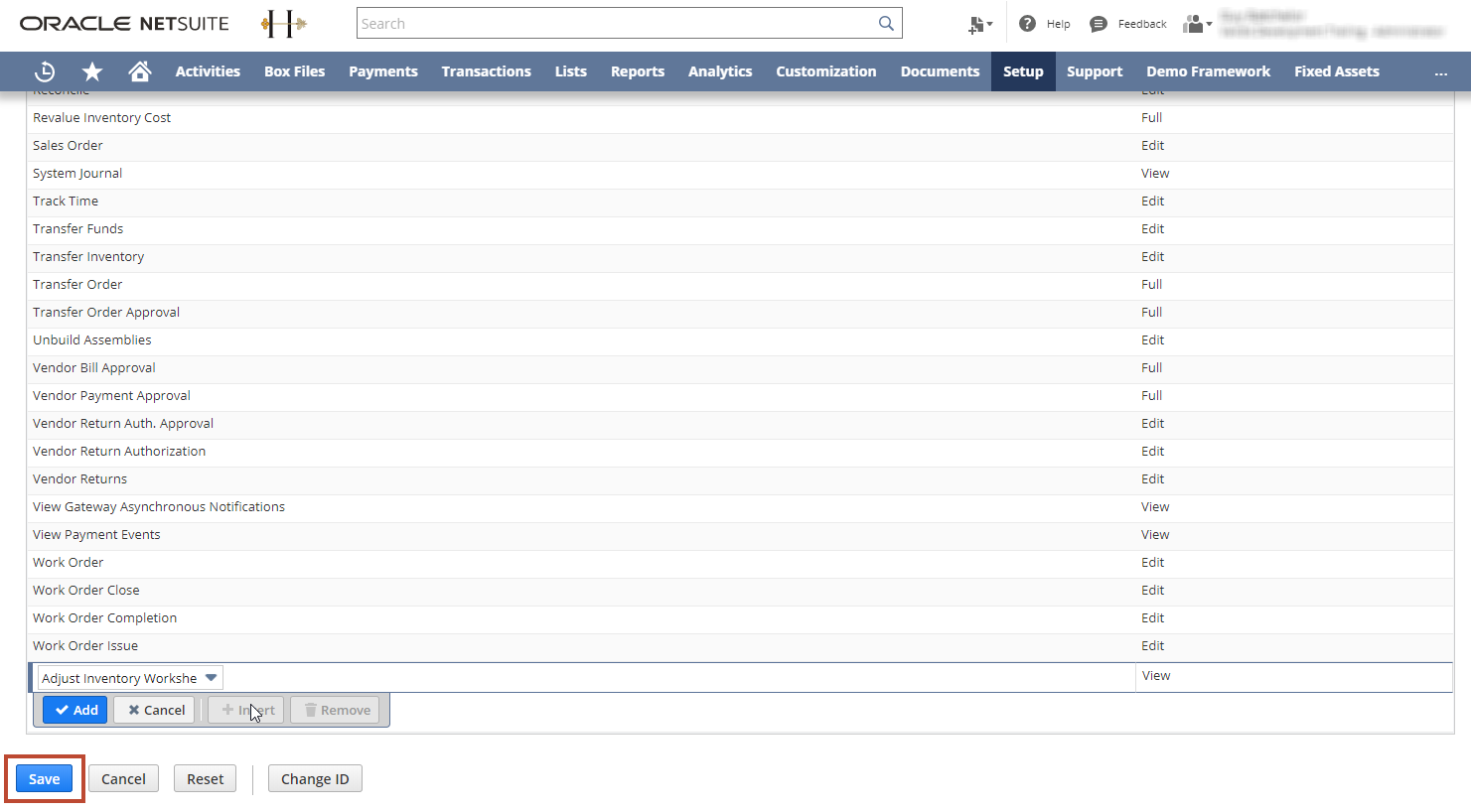Add the selected permission entry
The width and height of the screenshot is (1471, 812).
coord(74,710)
